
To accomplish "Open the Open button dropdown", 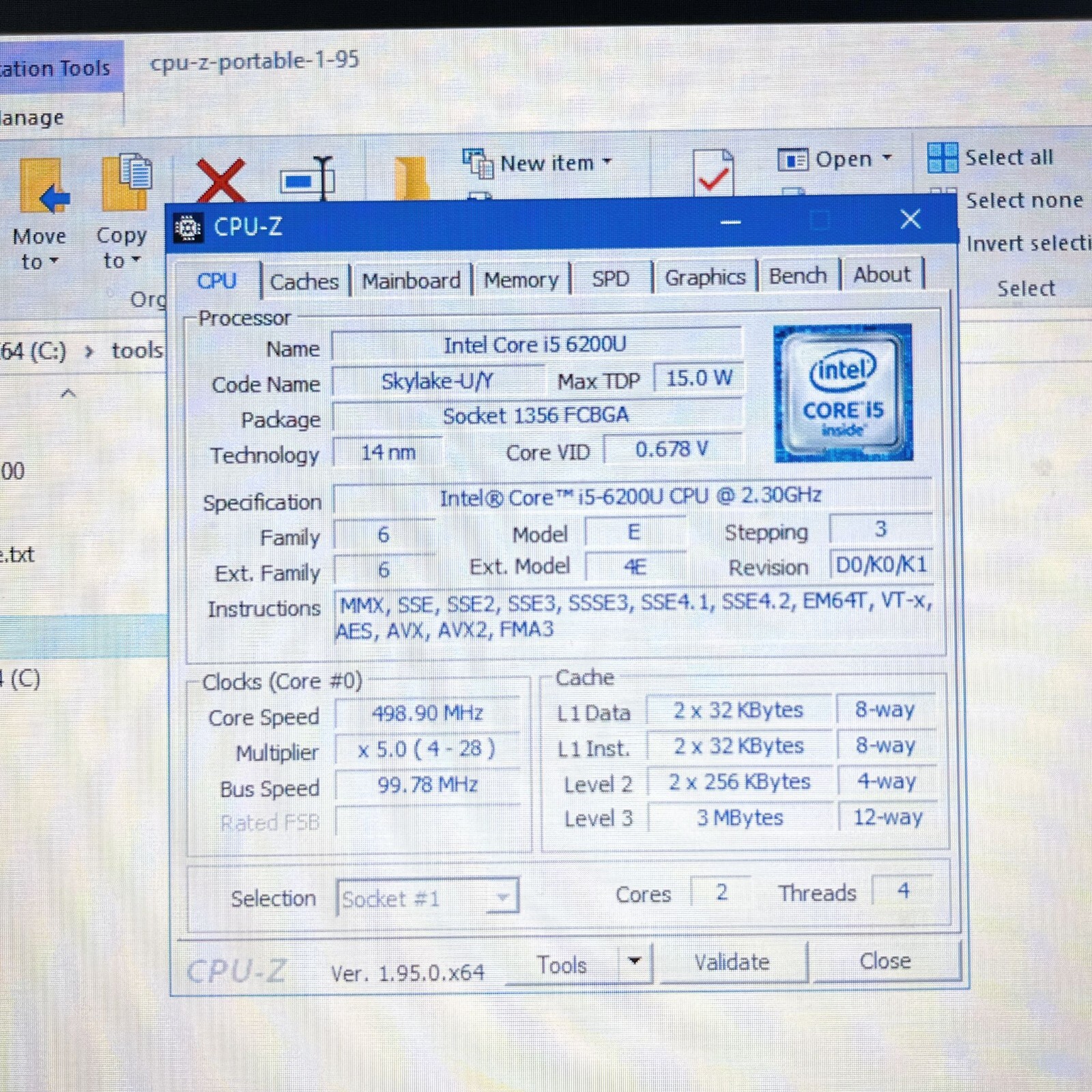I will [887, 158].
